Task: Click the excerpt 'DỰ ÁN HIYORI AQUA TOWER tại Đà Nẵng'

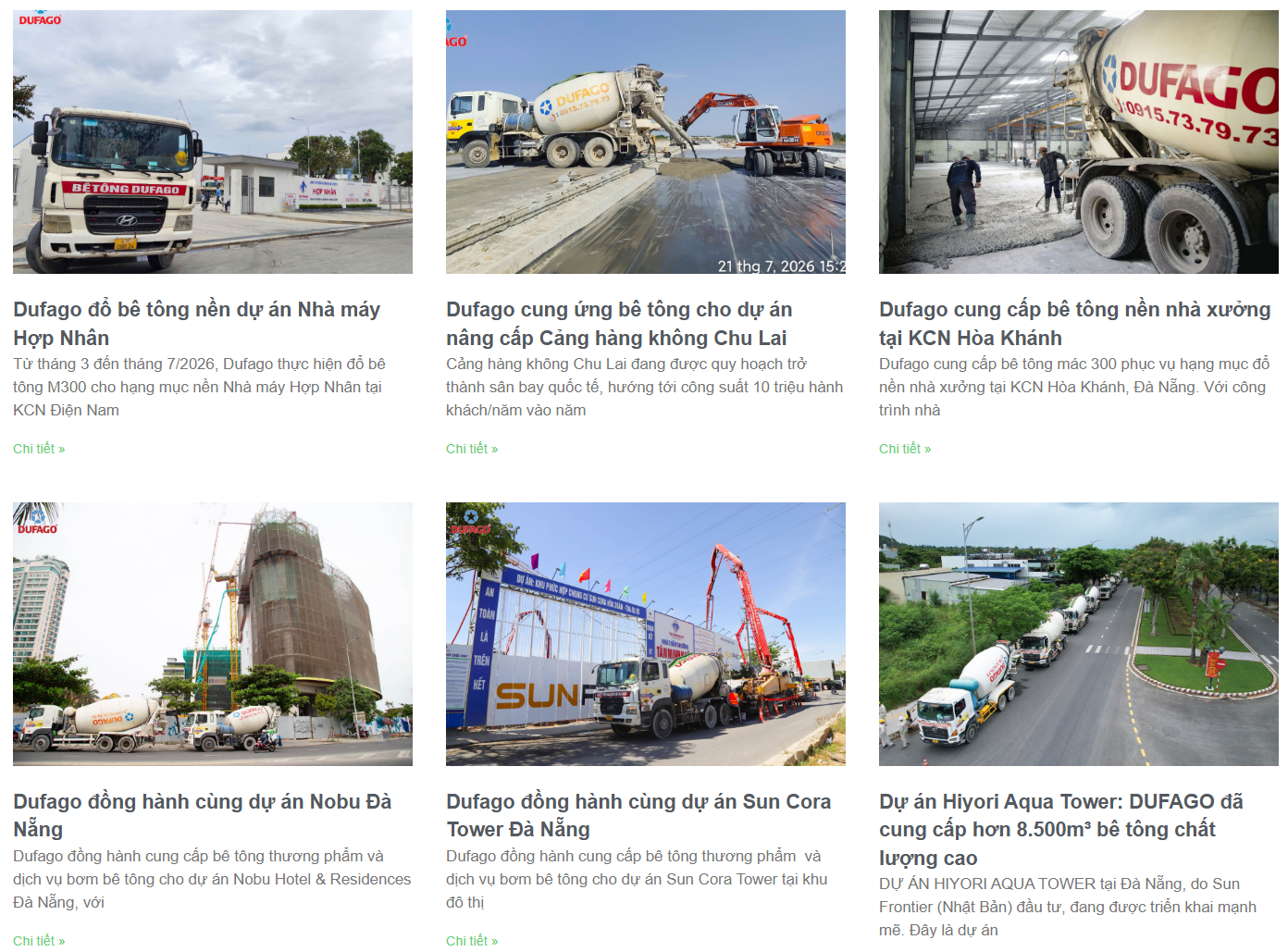Action: coord(1068,907)
